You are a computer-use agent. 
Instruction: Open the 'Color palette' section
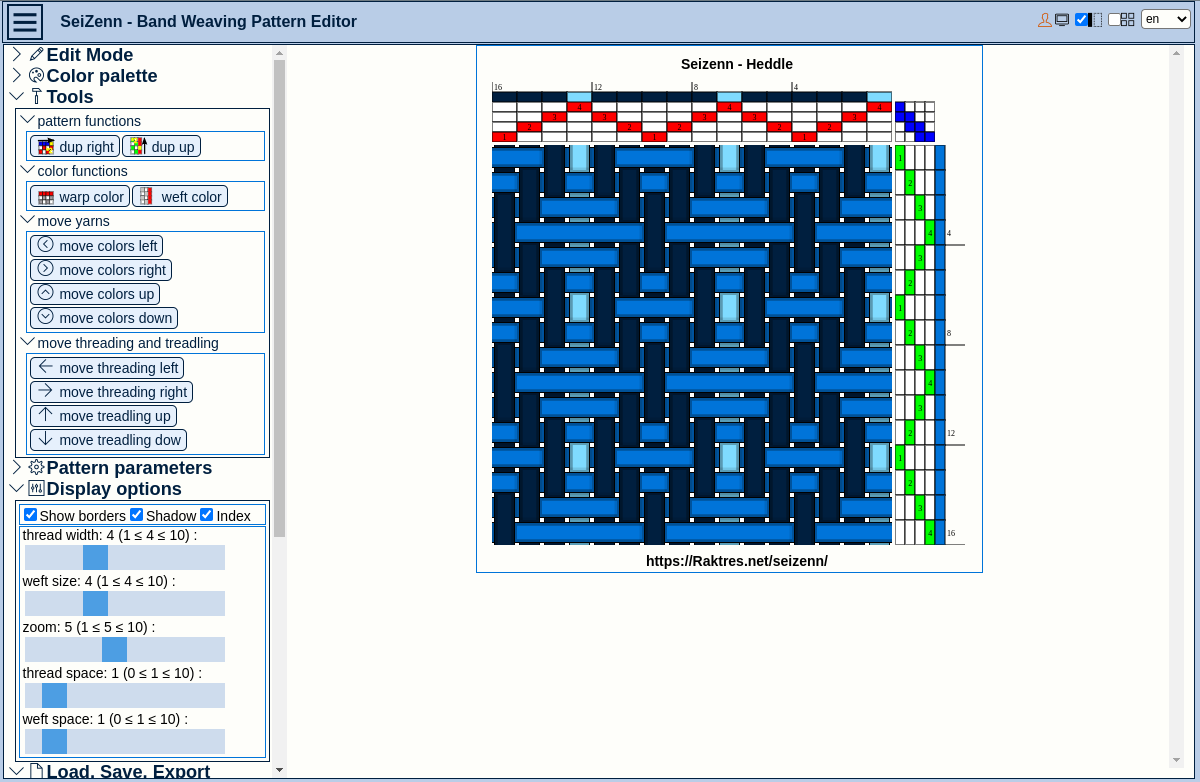(16, 75)
